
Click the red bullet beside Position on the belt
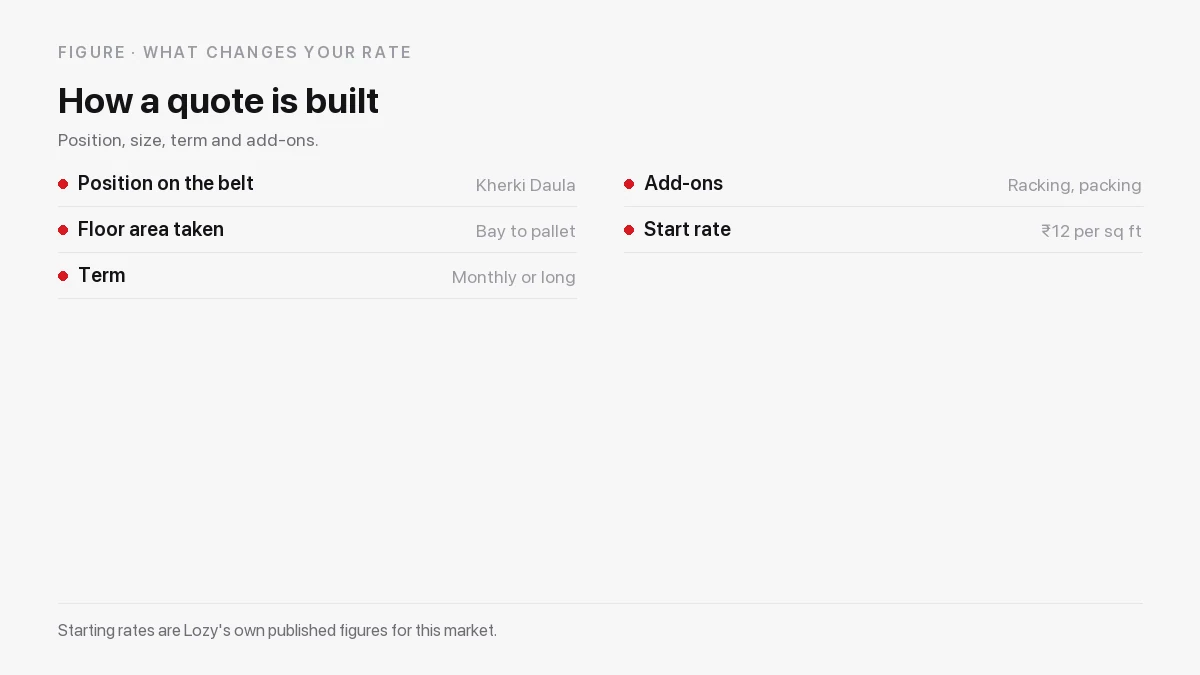coord(63,184)
